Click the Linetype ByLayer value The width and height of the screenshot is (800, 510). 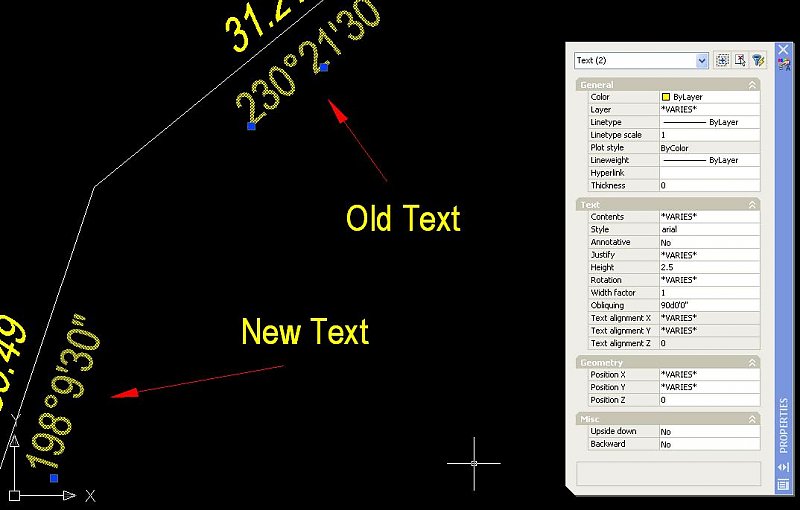point(709,122)
